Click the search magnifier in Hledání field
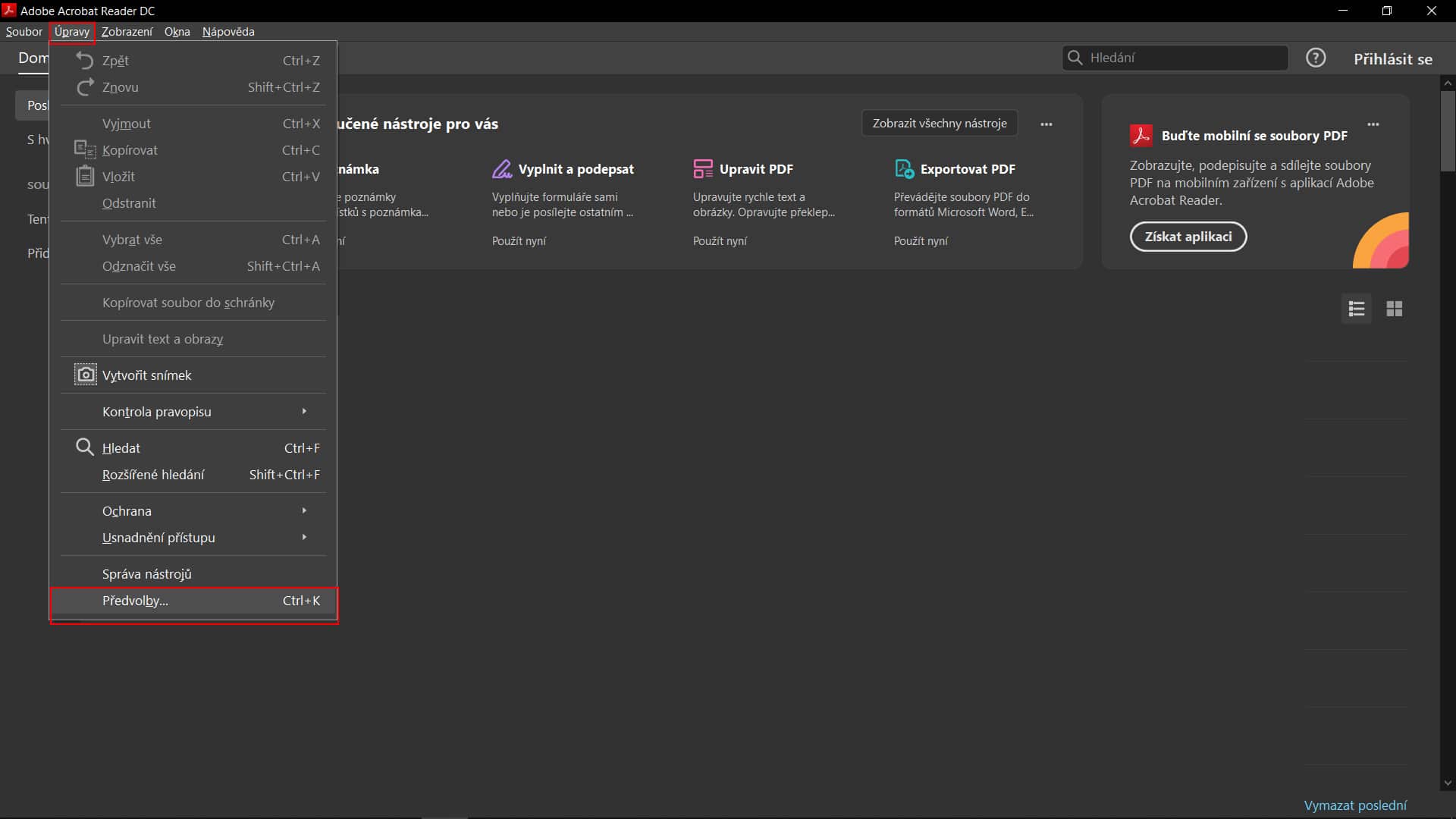Image resolution: width=1456 pixels, height=819 pixels. coord(1075,58)
